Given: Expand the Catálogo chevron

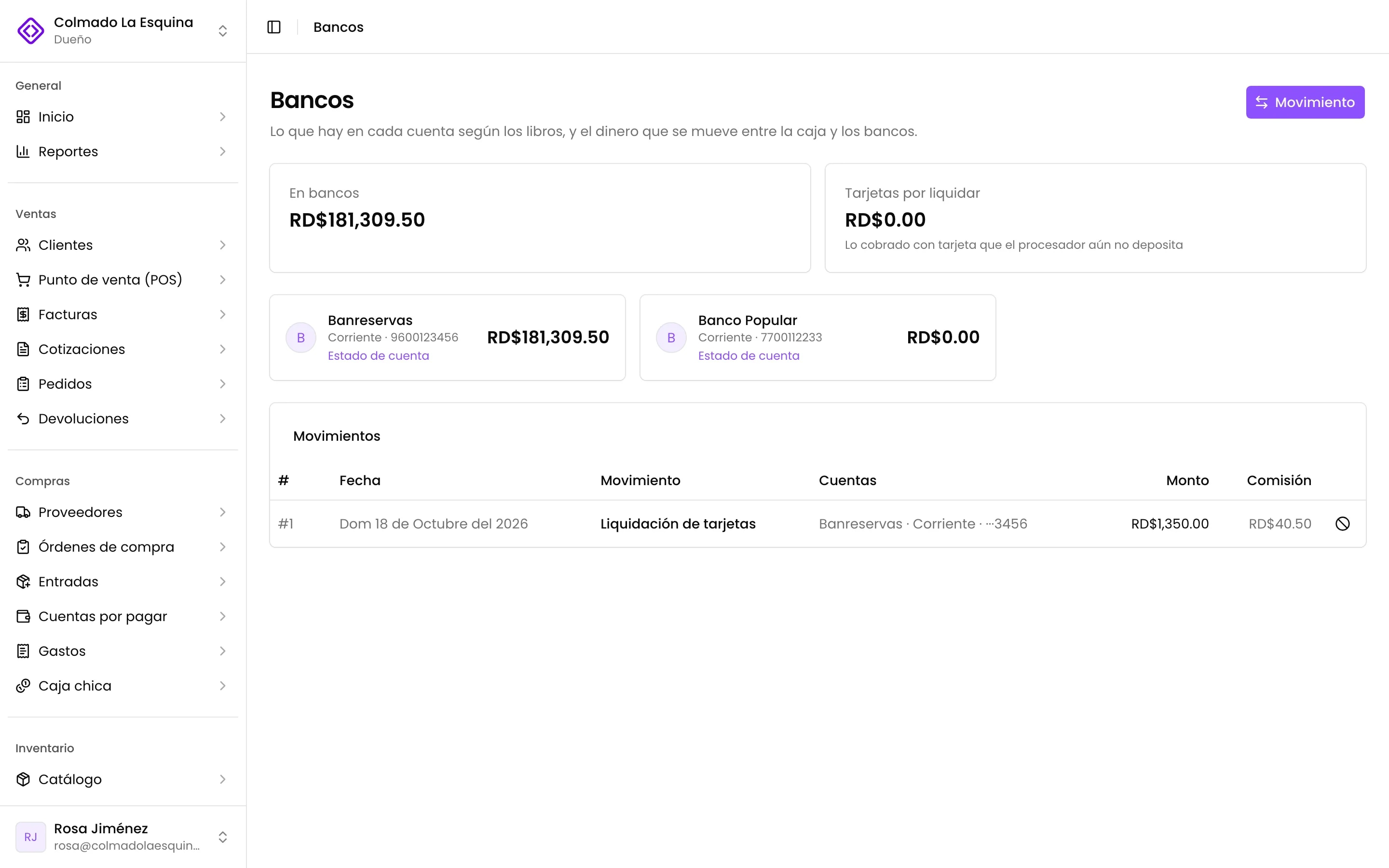Looking at the screenshot, I should click(x=223, y=779).
